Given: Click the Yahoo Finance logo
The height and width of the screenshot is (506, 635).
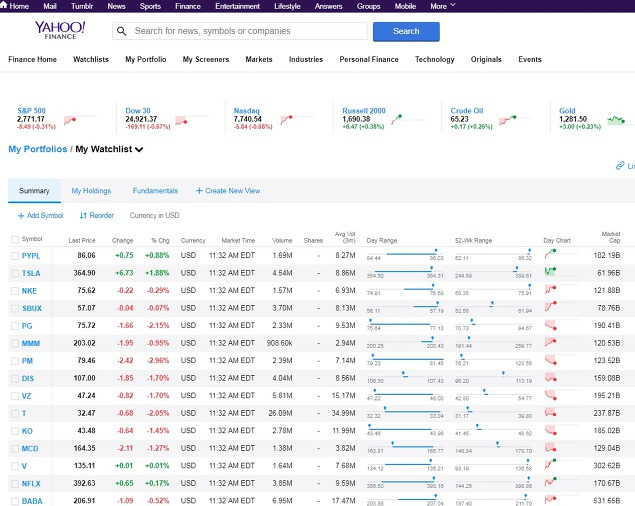Looking at the screenshot, I should [x=60, y=30].
